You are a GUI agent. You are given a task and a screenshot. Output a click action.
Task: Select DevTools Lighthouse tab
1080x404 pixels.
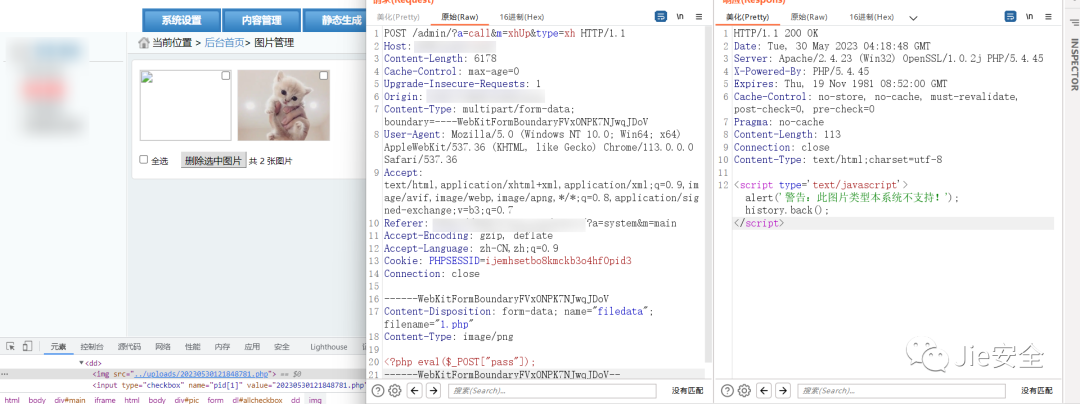329,347
